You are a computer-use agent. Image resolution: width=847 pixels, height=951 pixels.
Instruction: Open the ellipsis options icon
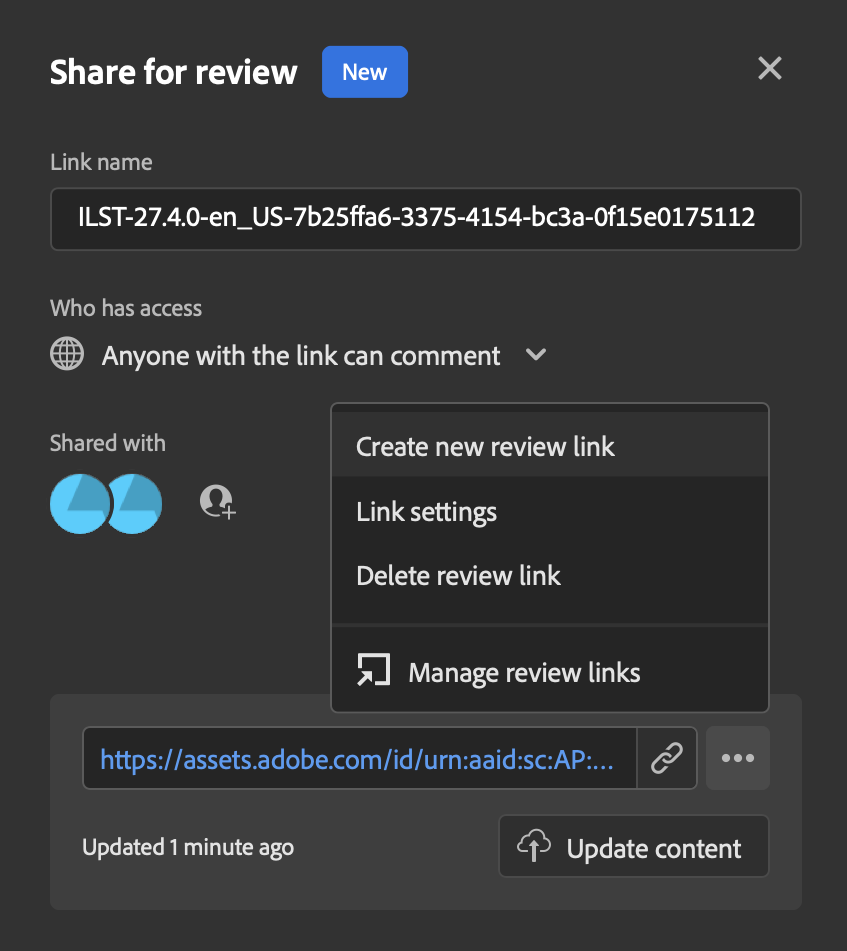[737, 758]
